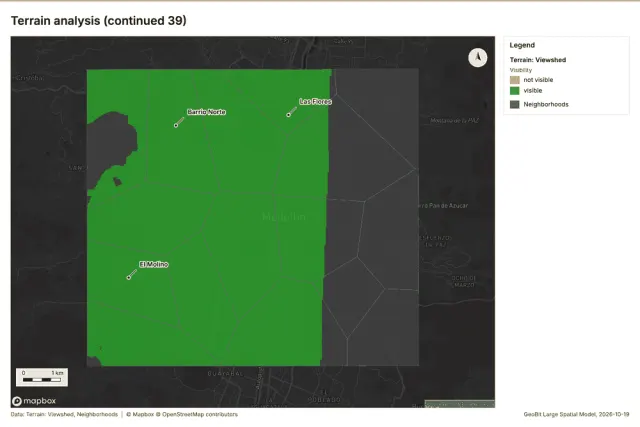Click the Terrain analysis page heading

click(x=98, y=20)
